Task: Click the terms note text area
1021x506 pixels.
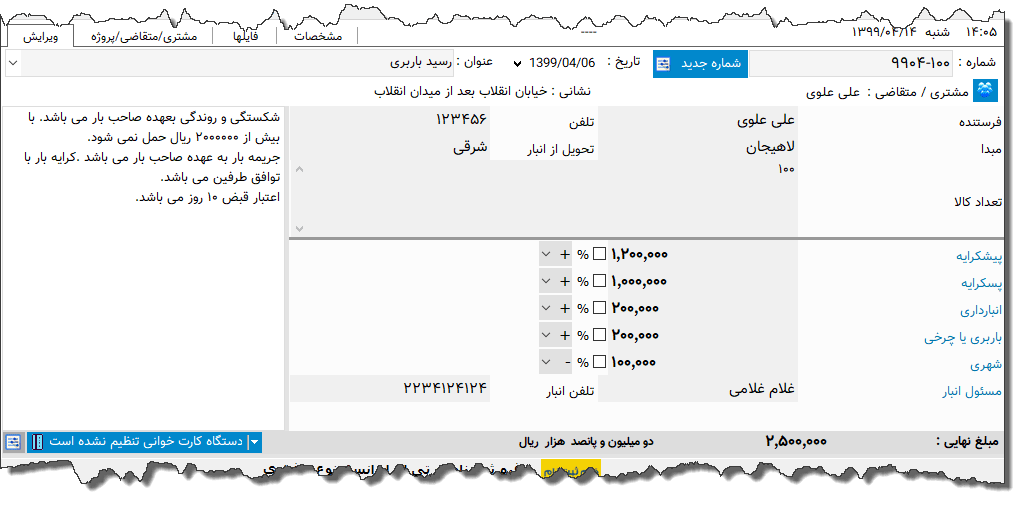Action: 143,268
